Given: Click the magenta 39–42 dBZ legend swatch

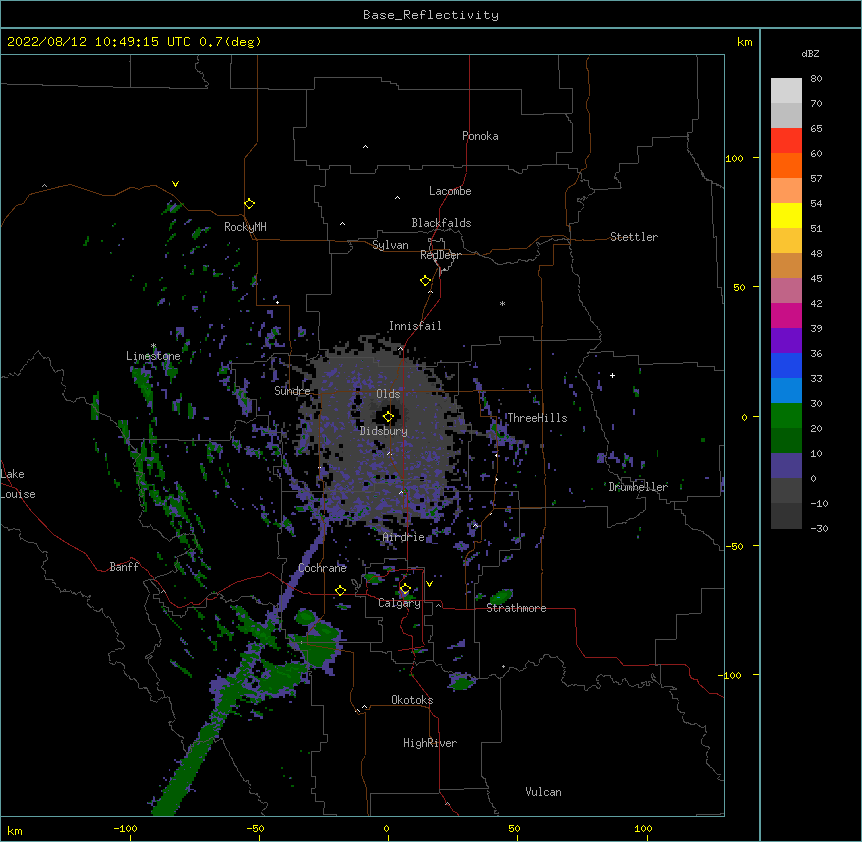Looking at the screenshot, I should [786, 315].
